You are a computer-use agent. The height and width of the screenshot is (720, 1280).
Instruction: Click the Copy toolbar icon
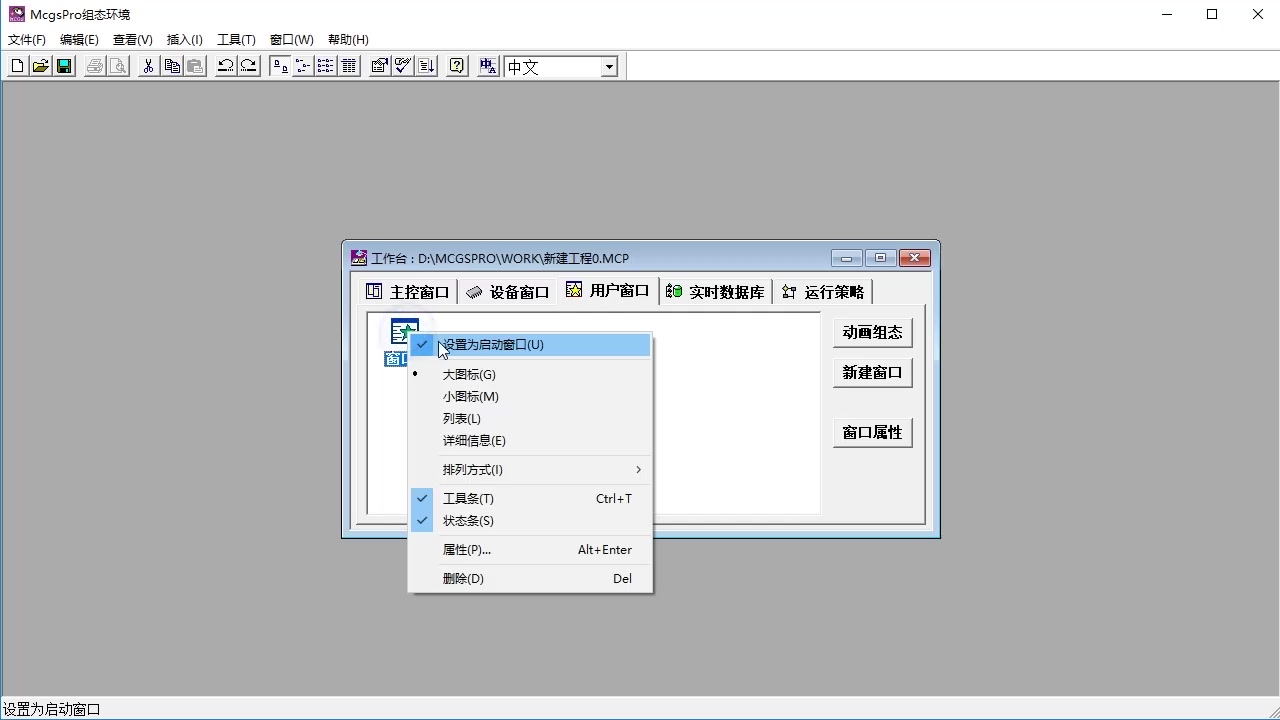click(x=172, y=66)
